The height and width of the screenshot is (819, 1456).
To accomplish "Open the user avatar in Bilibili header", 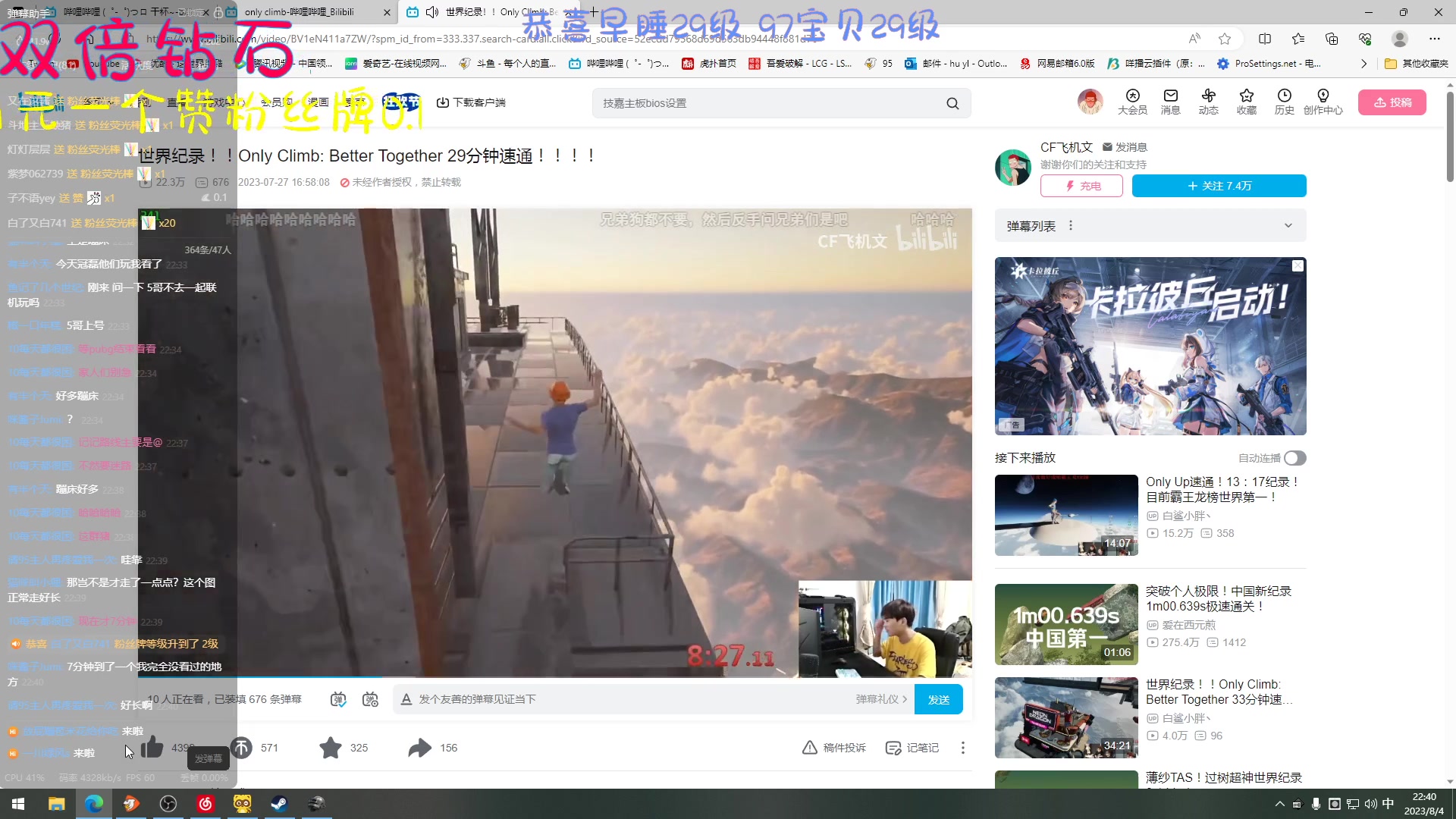I will [1090, 102].
